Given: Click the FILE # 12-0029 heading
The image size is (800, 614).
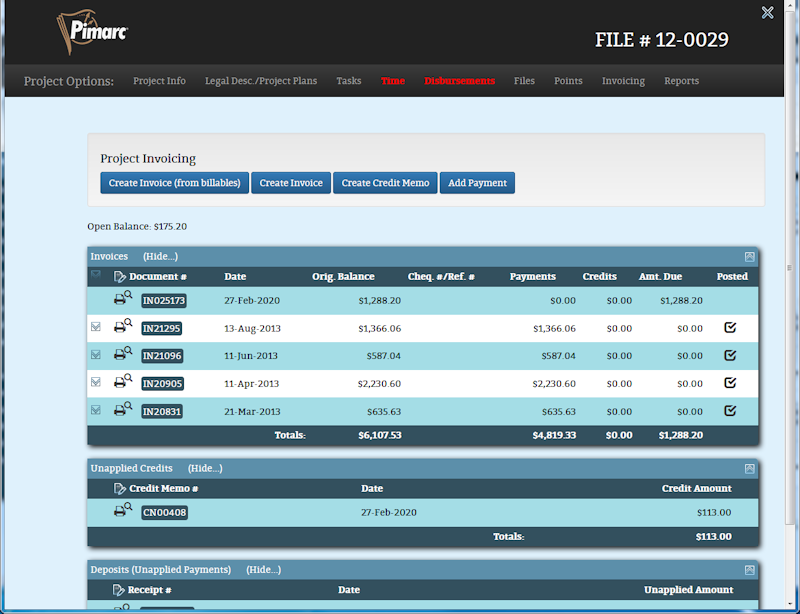Looking at the screenshot, I should click(x=662, y=40).
